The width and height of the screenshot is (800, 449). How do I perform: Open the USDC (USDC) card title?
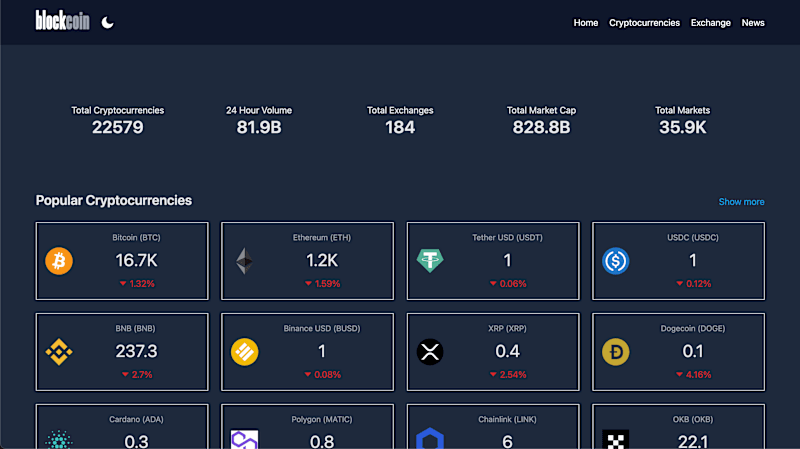692,237
